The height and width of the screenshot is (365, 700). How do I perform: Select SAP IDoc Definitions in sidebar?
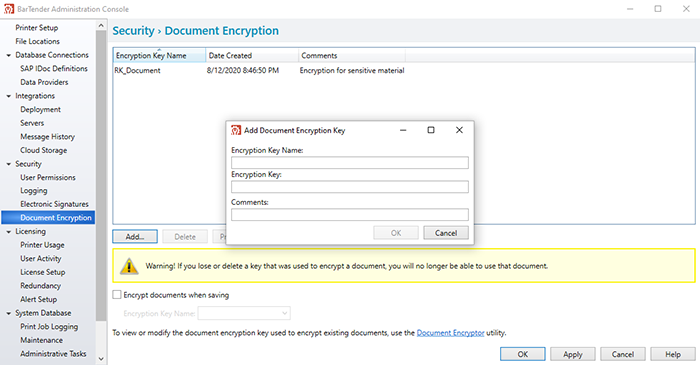54,69
